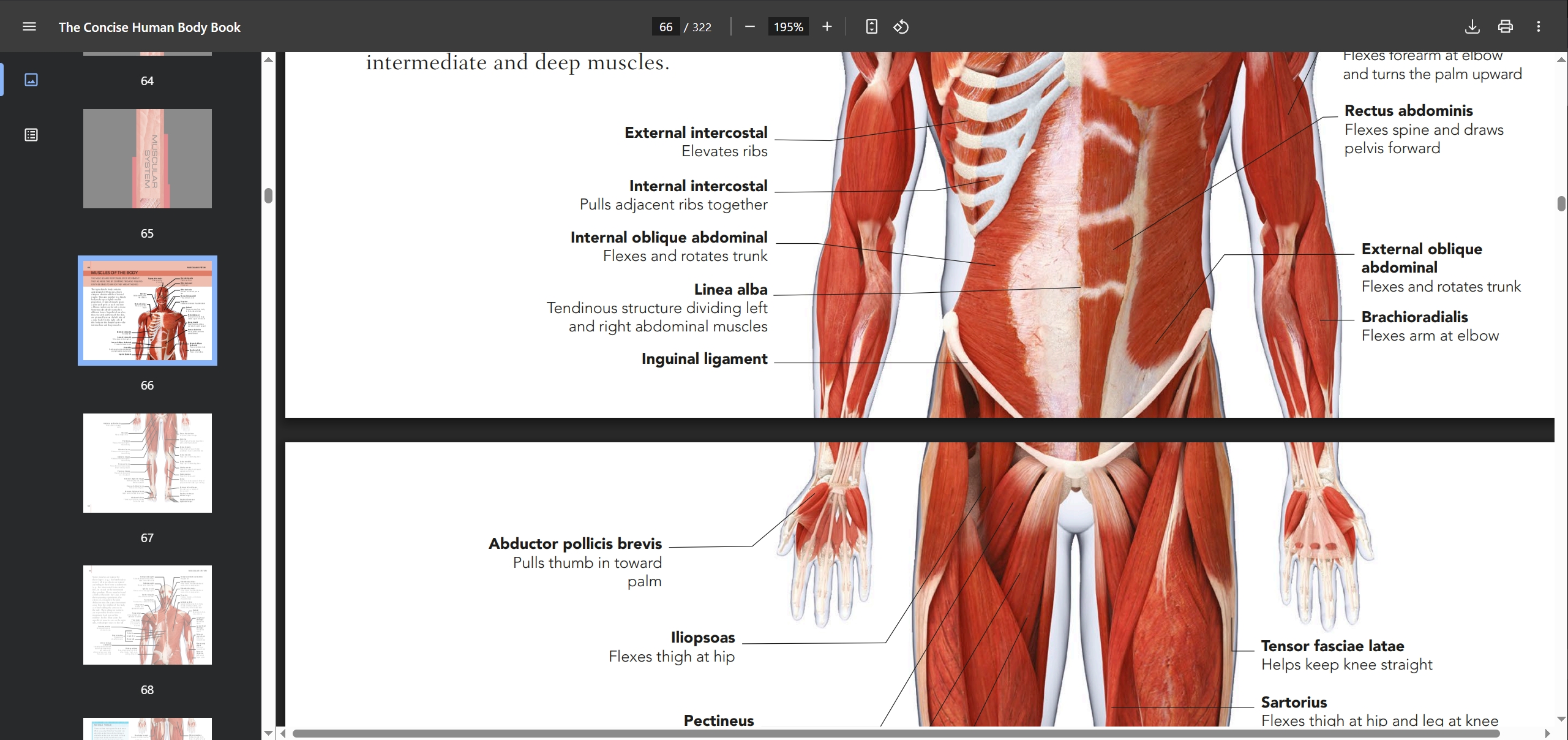The width and height of the screenshot is (1568, 740).
Task: Click the 'Inguinal ligament' label
Action: point(704,359)
